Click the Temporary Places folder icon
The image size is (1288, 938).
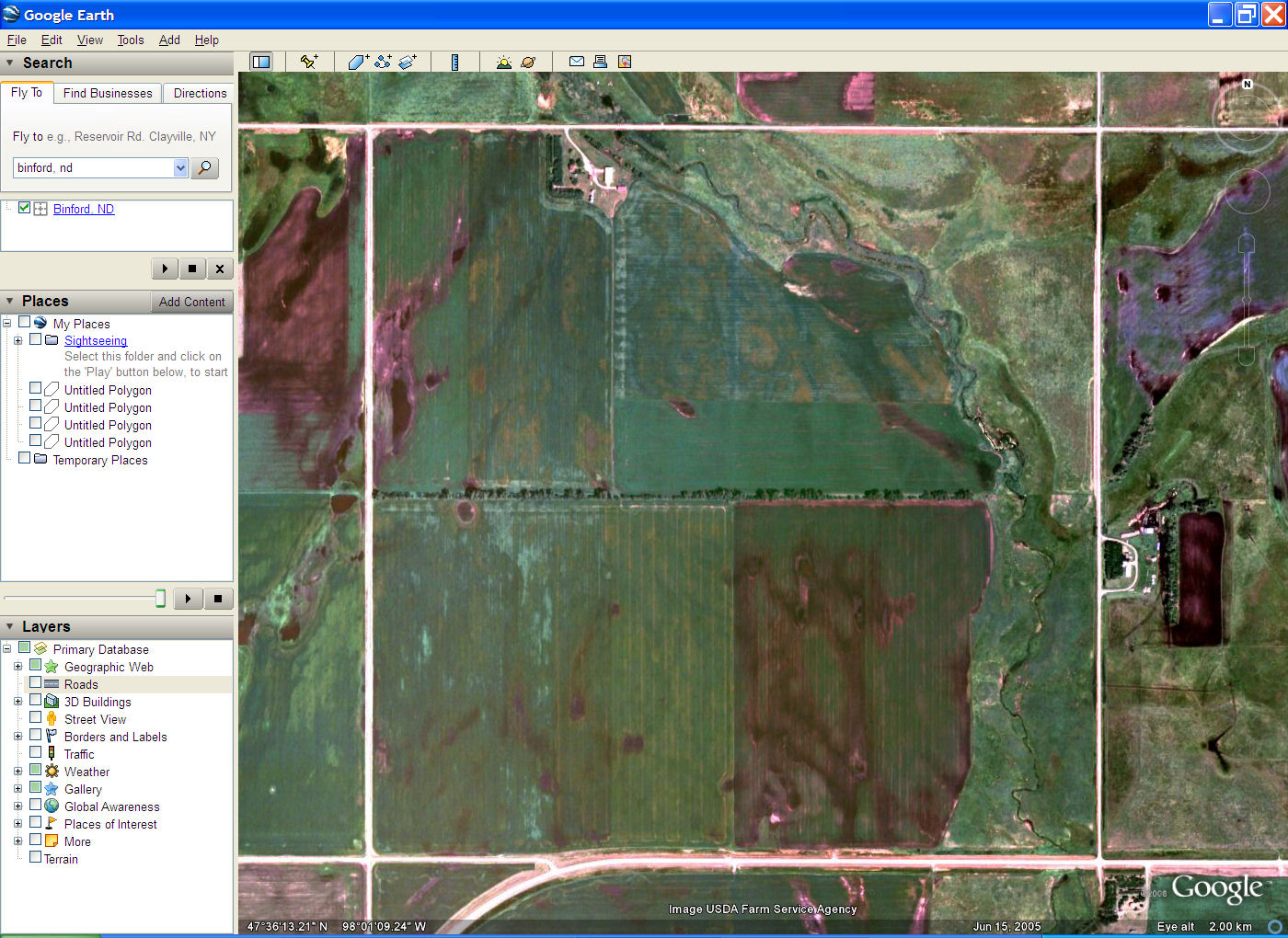pyautogui.click(x=40, y=459)
